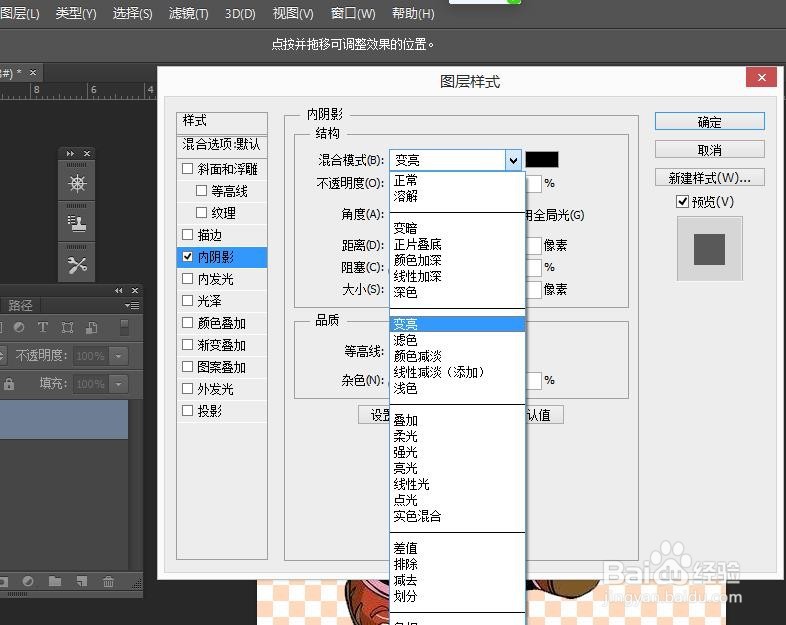Open the Paths panel flyout menu
This screenshot has width=786, height=625.
click(x=132, y=305)
